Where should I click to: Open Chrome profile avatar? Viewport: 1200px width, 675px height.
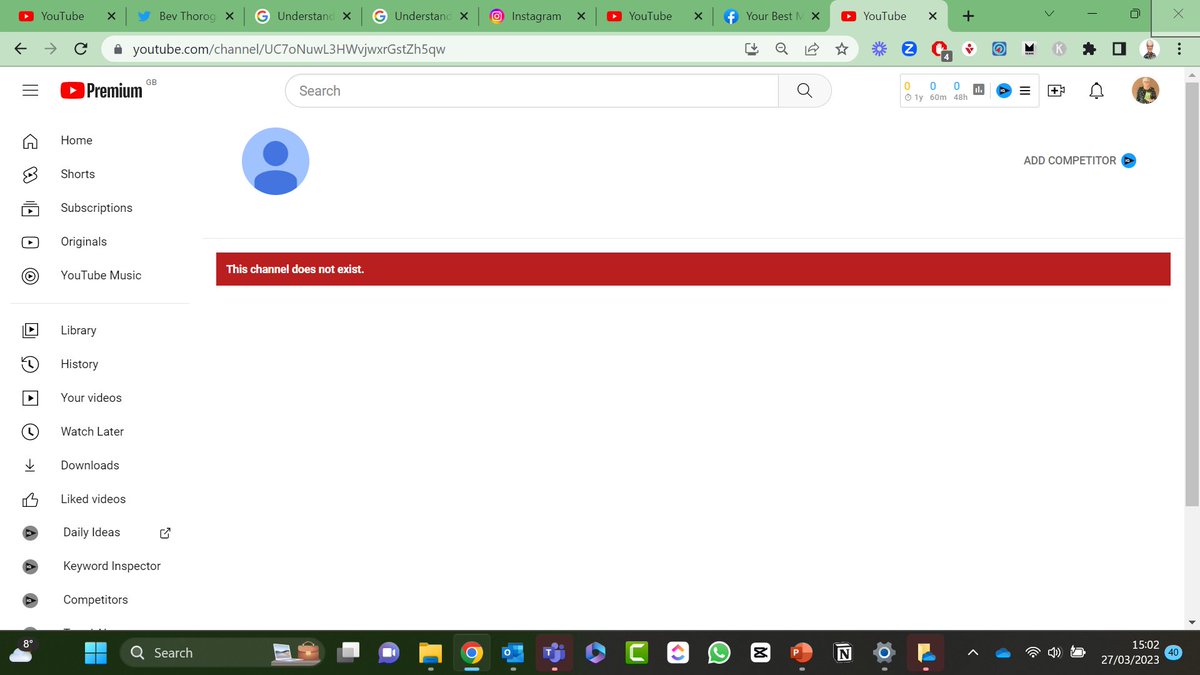1149,49
